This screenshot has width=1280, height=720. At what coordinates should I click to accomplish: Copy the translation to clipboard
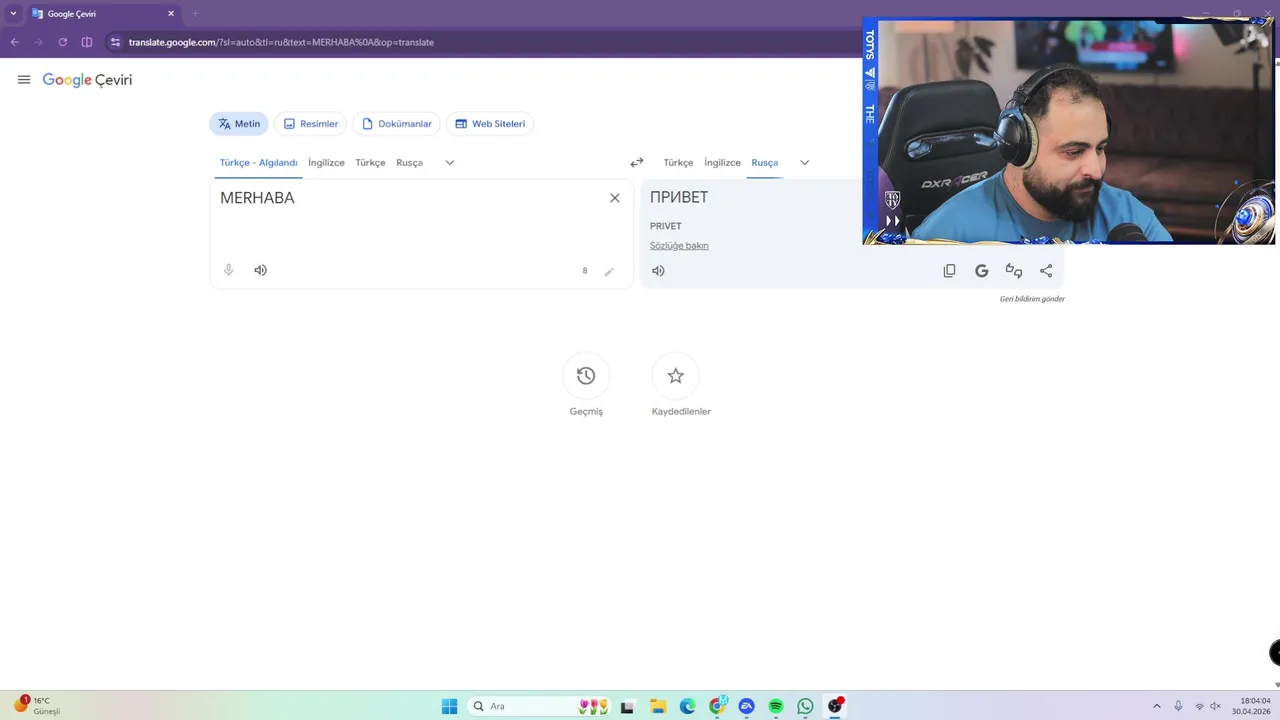(950, 271)
